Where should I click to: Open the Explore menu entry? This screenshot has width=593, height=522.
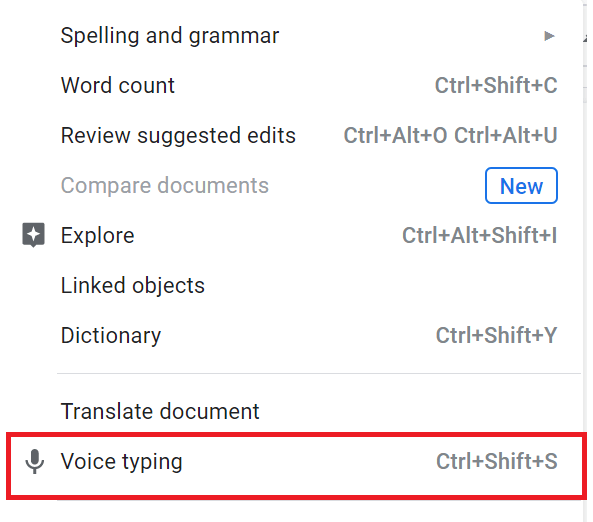pyautogui.click(x=98, y=235)
